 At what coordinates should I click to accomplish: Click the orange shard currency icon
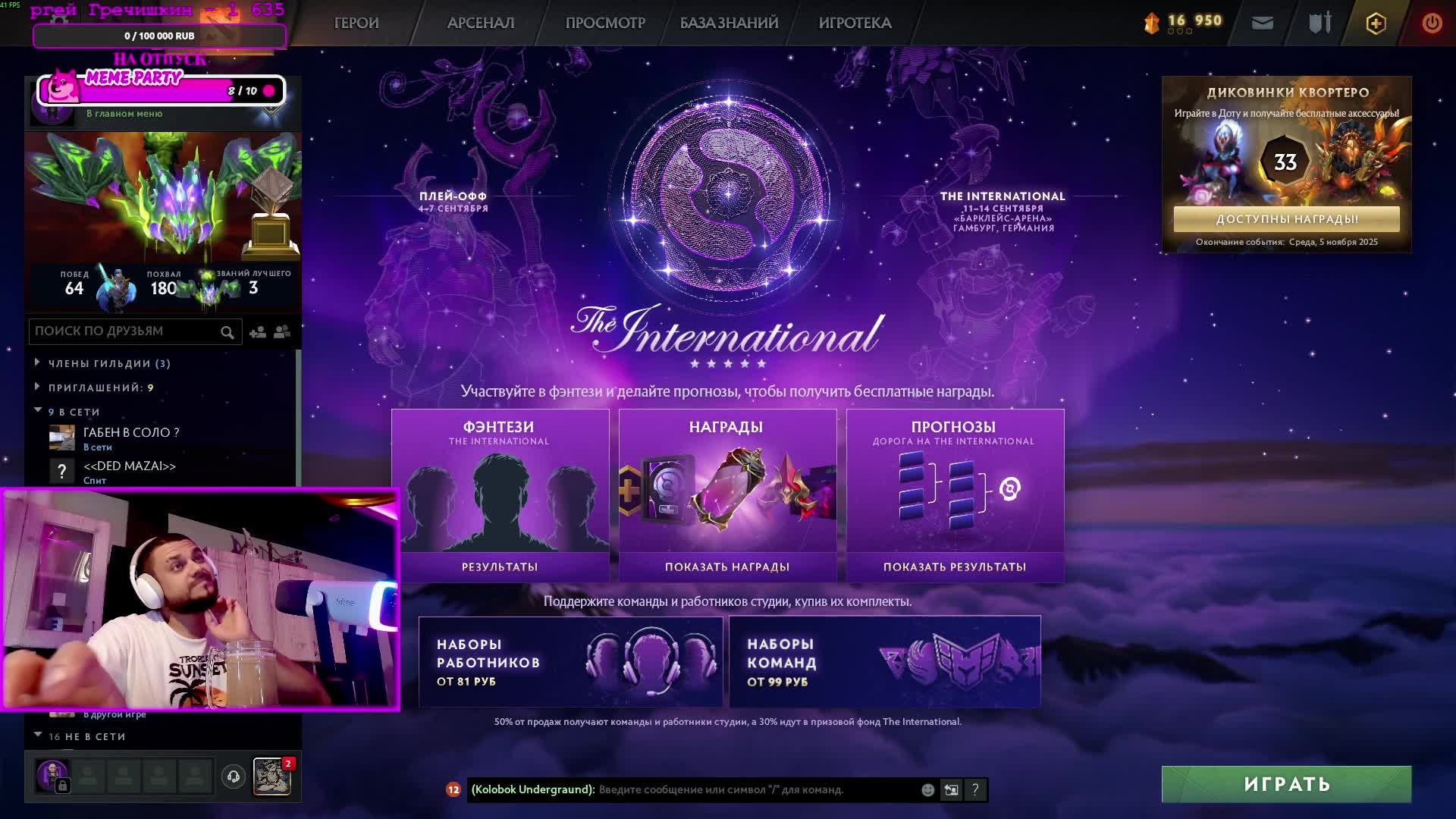[x=1151, y=23]
